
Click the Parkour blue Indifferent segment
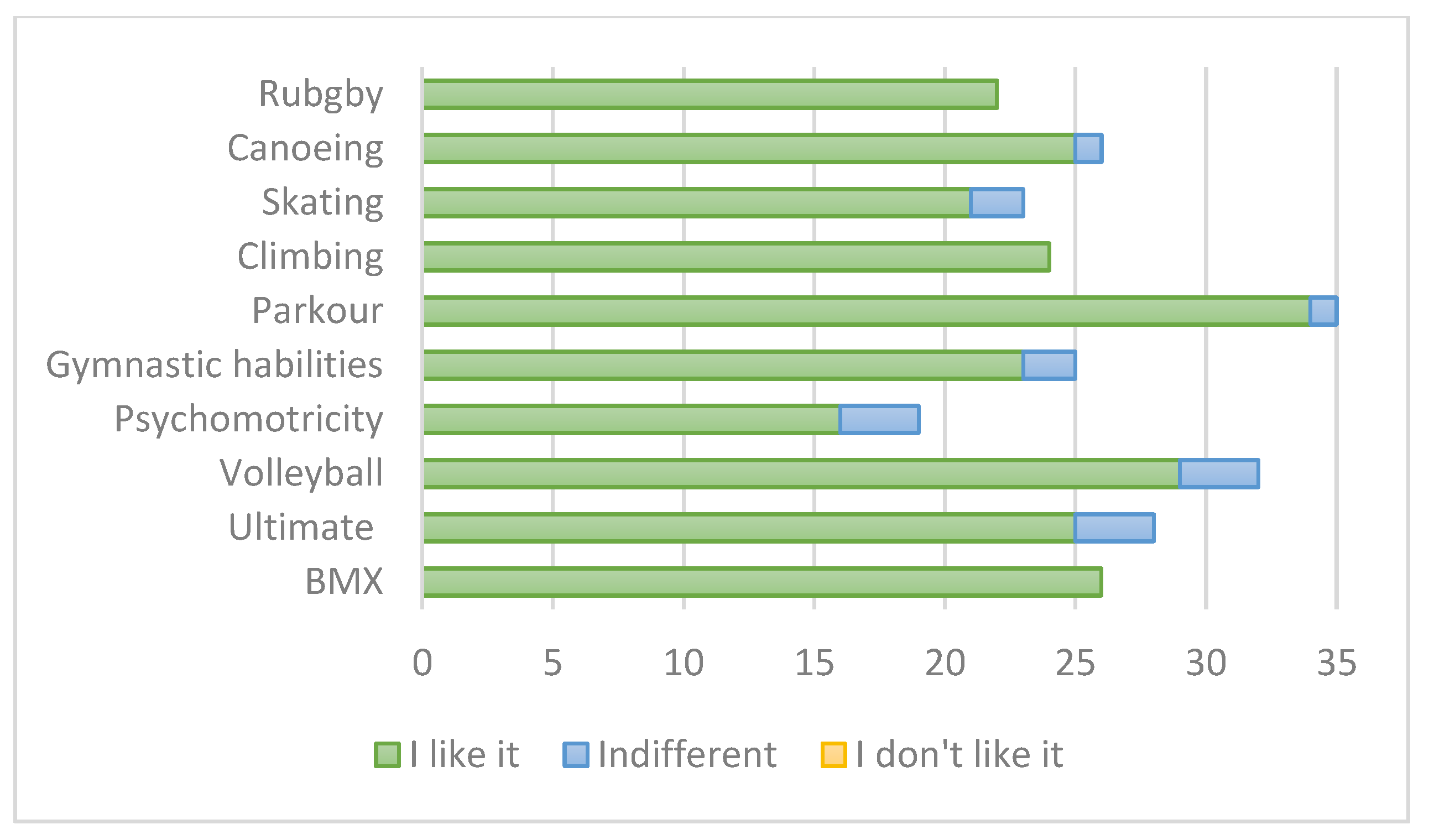click(1323, 311)
